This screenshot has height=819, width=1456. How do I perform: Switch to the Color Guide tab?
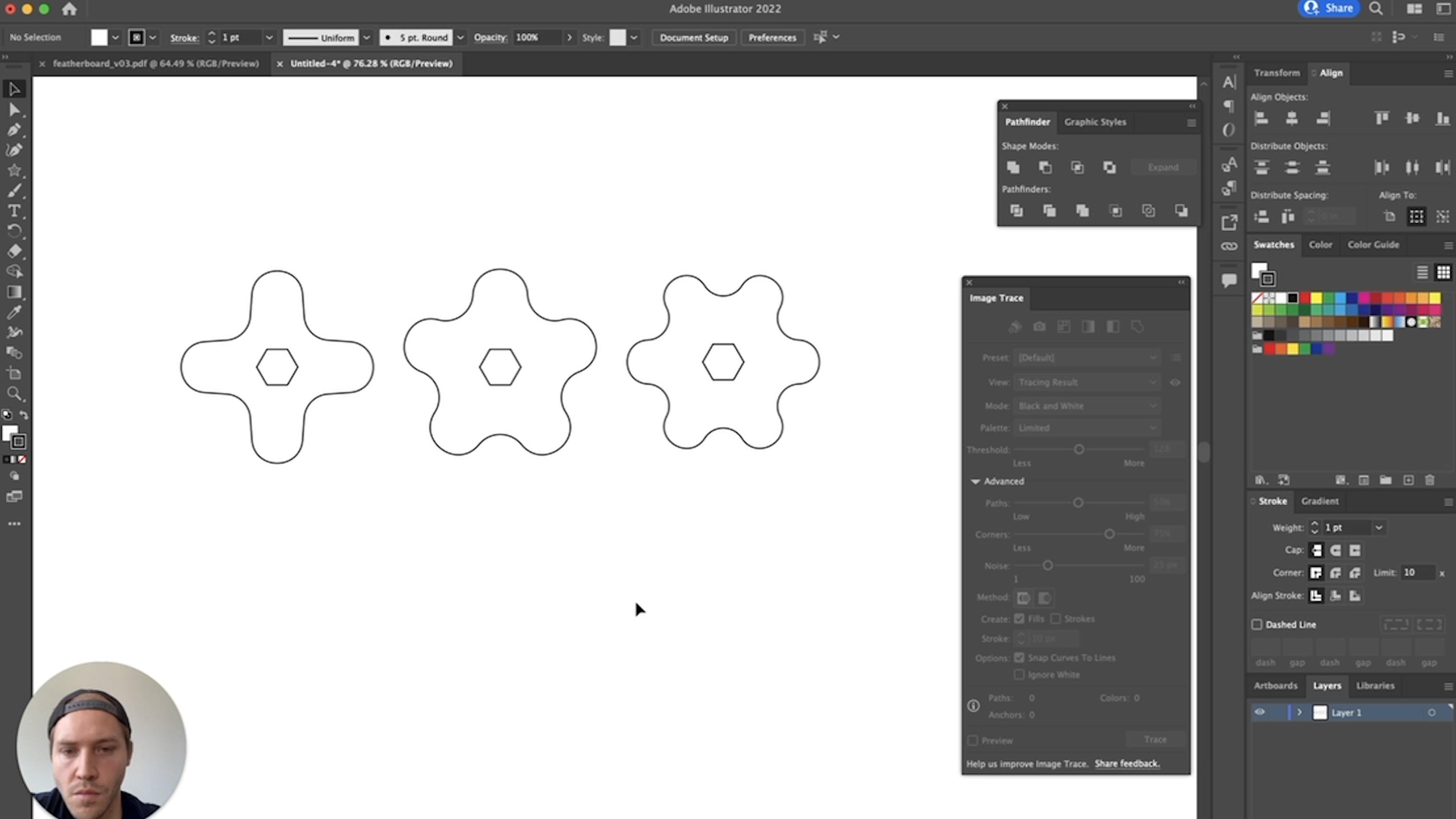point(1373,245)
